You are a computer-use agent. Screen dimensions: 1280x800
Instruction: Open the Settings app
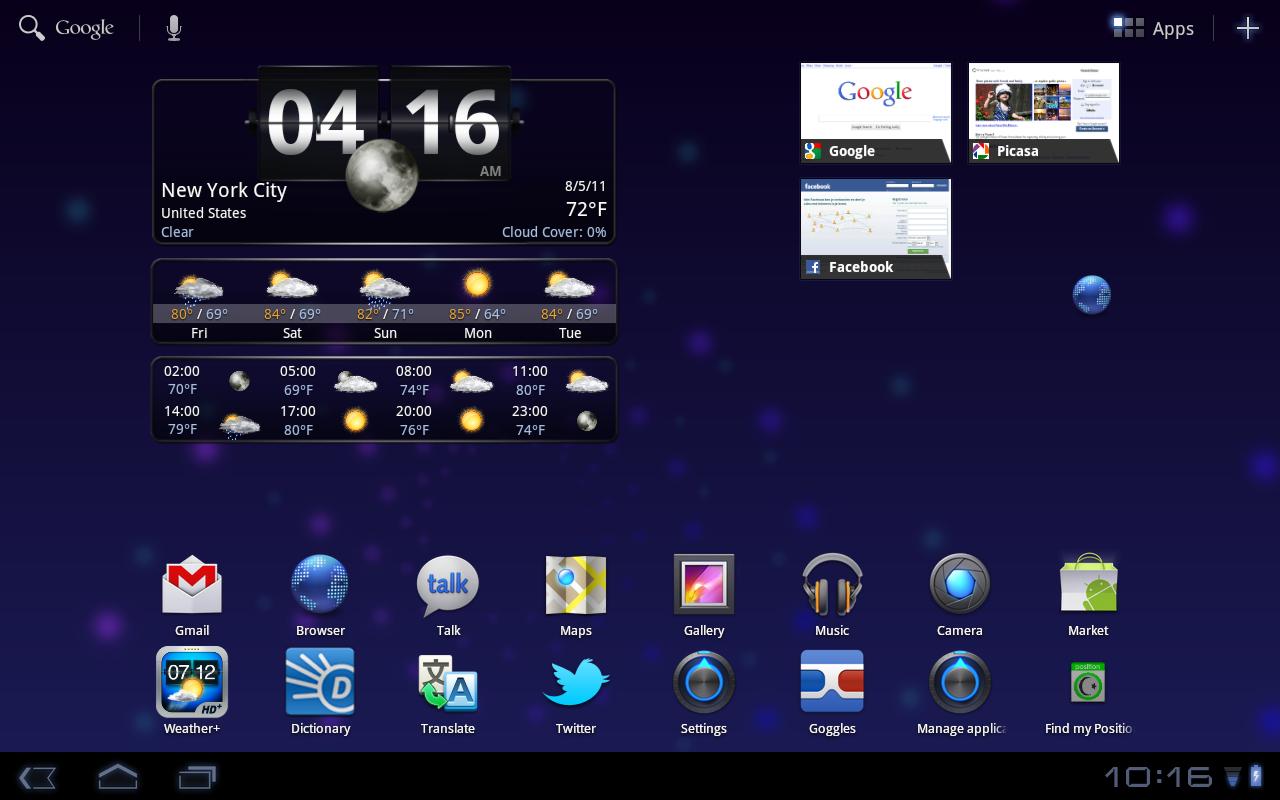tap(704, 692)
